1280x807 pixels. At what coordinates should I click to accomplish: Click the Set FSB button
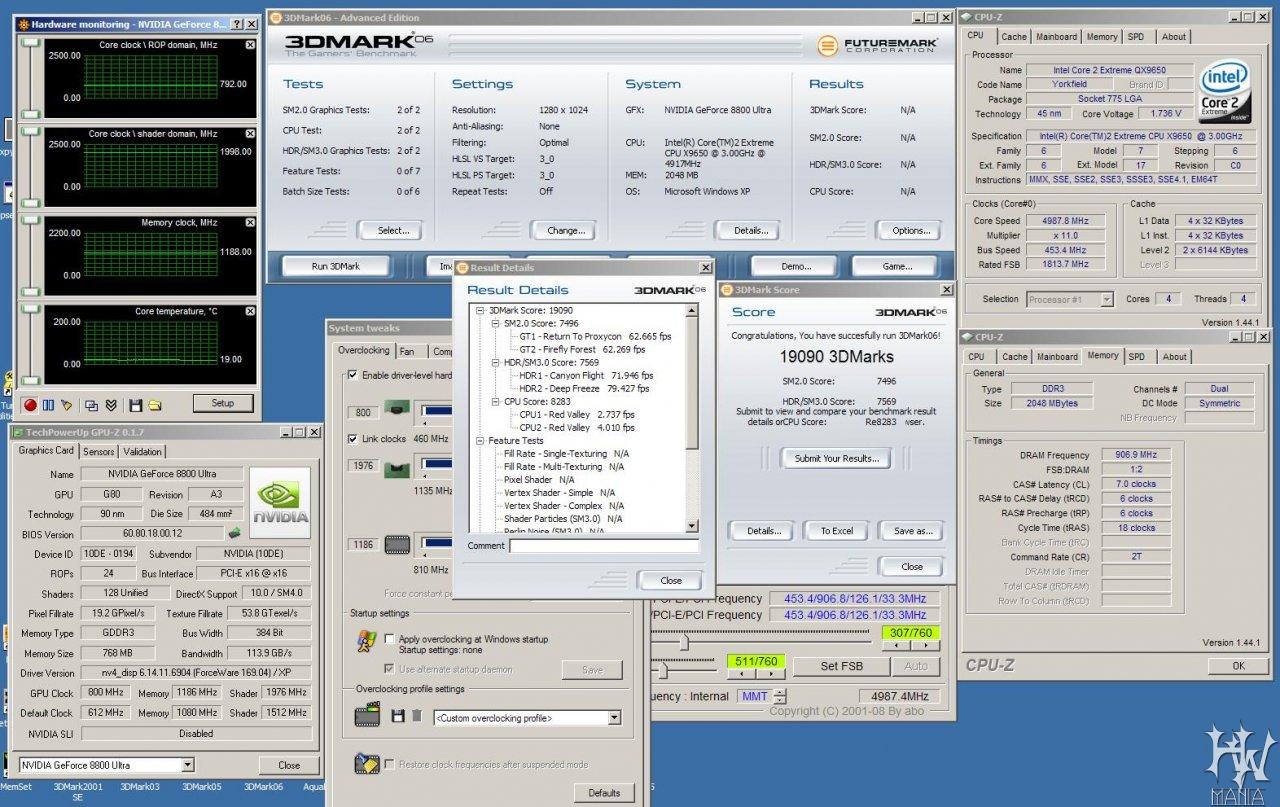pyautogui.click(x=841, y=666)
